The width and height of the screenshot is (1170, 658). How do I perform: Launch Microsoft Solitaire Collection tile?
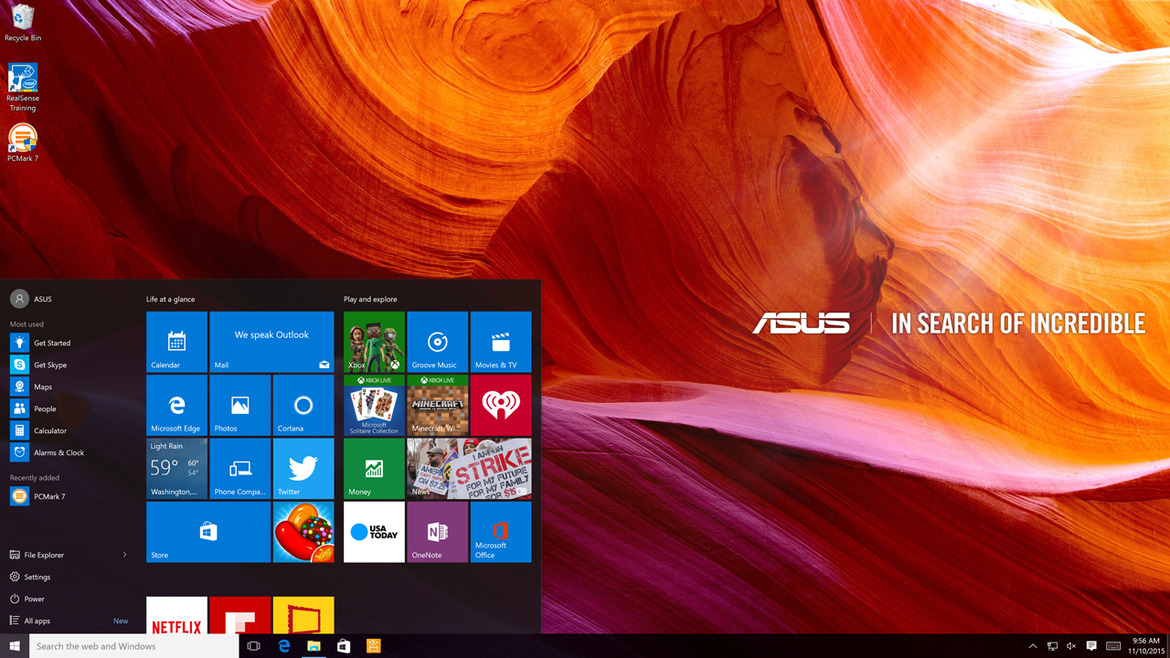click(375, 405)
